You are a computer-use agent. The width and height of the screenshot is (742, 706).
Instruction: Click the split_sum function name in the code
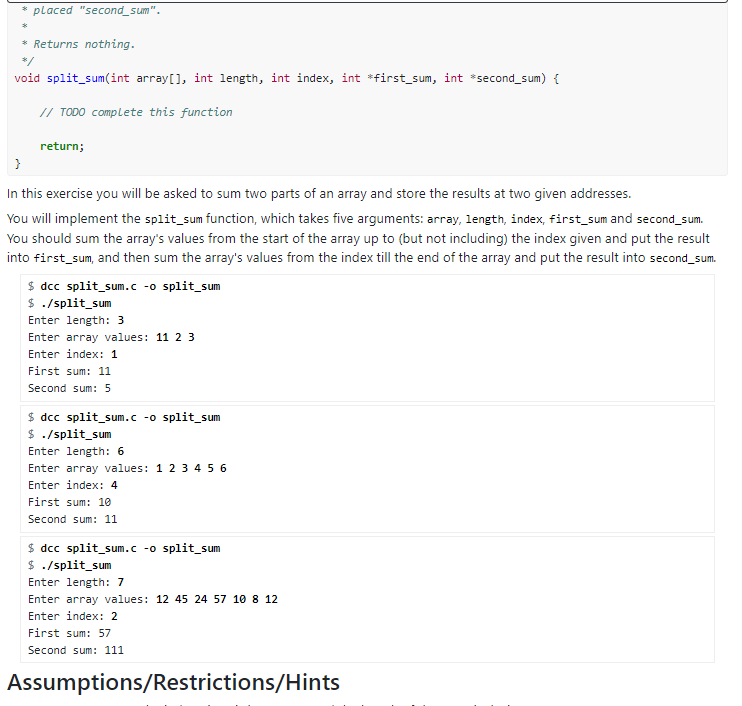tap(75, 78)
